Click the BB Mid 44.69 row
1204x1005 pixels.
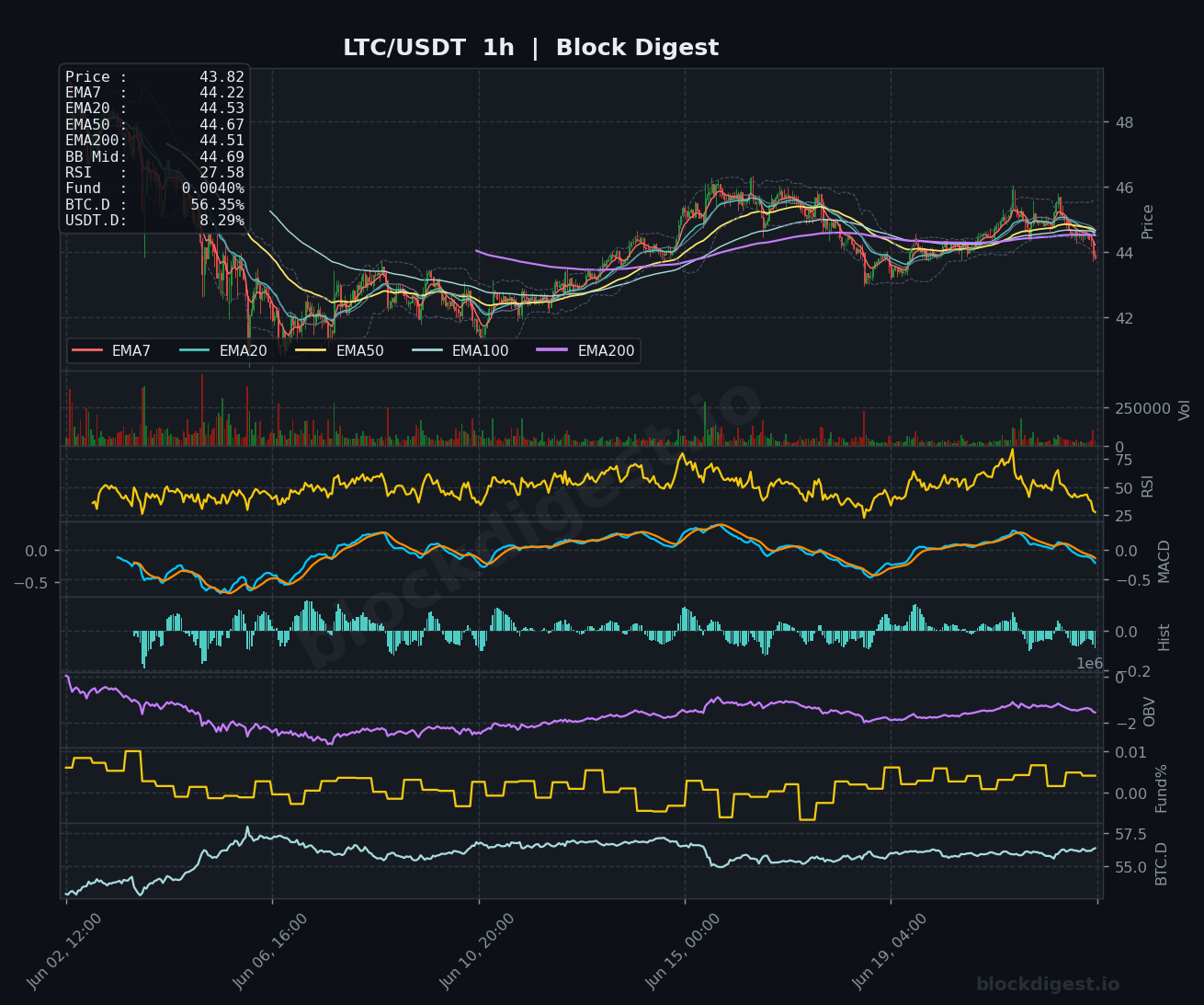[154, 157]
